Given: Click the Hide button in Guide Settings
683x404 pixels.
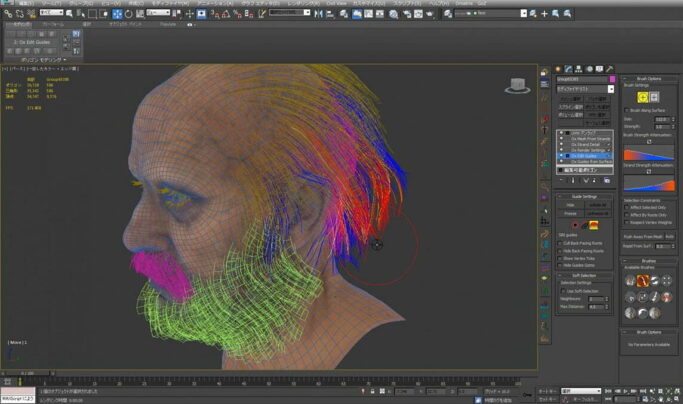Looking at the screenshot, I should click(x=571, y=205).
